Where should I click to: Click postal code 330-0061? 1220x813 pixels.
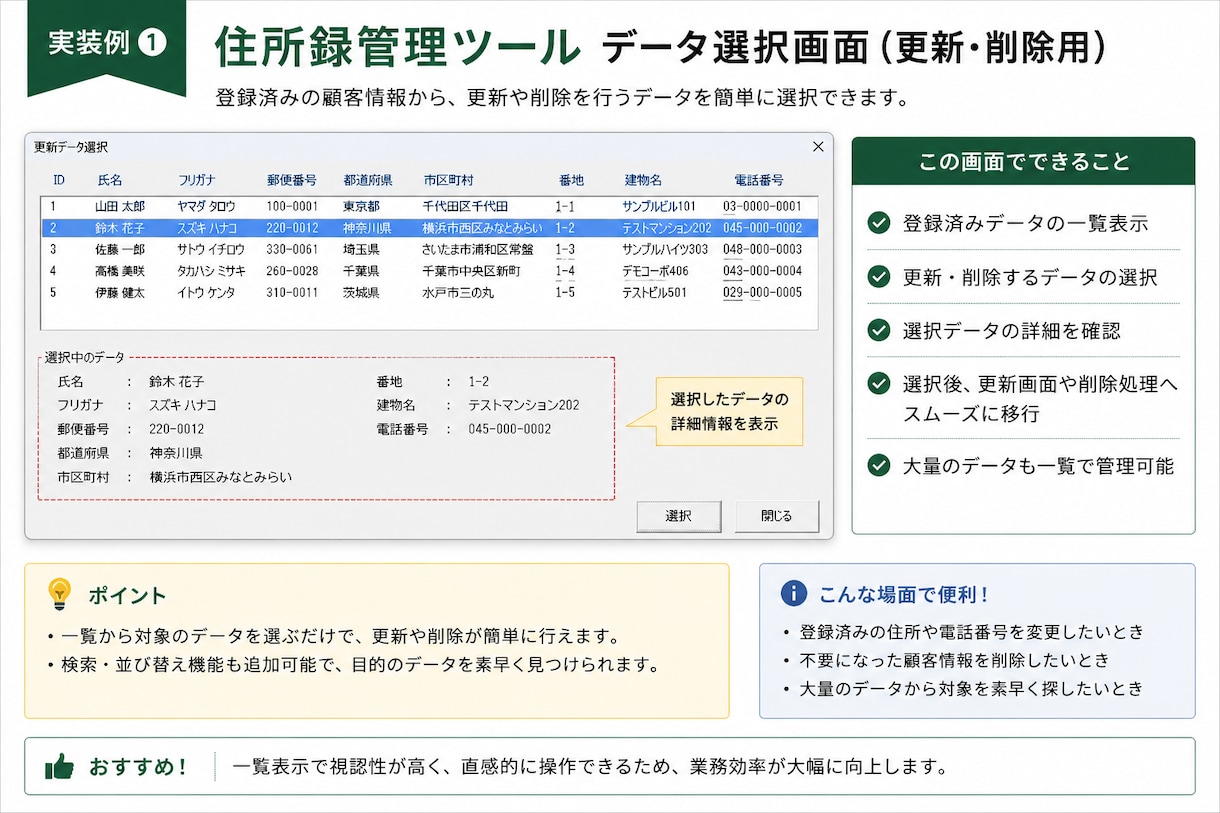(292, 249)
